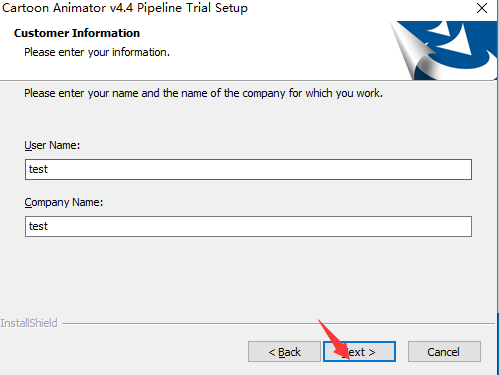Click the red arrow annotation
The height and width of the screenshot is (375, 499).
334,340
